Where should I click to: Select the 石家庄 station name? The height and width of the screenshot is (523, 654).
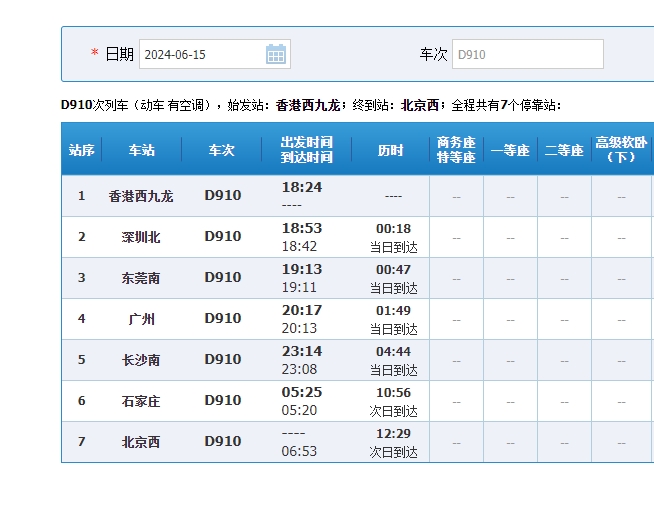pyautogui.click(x=141, y=401)
